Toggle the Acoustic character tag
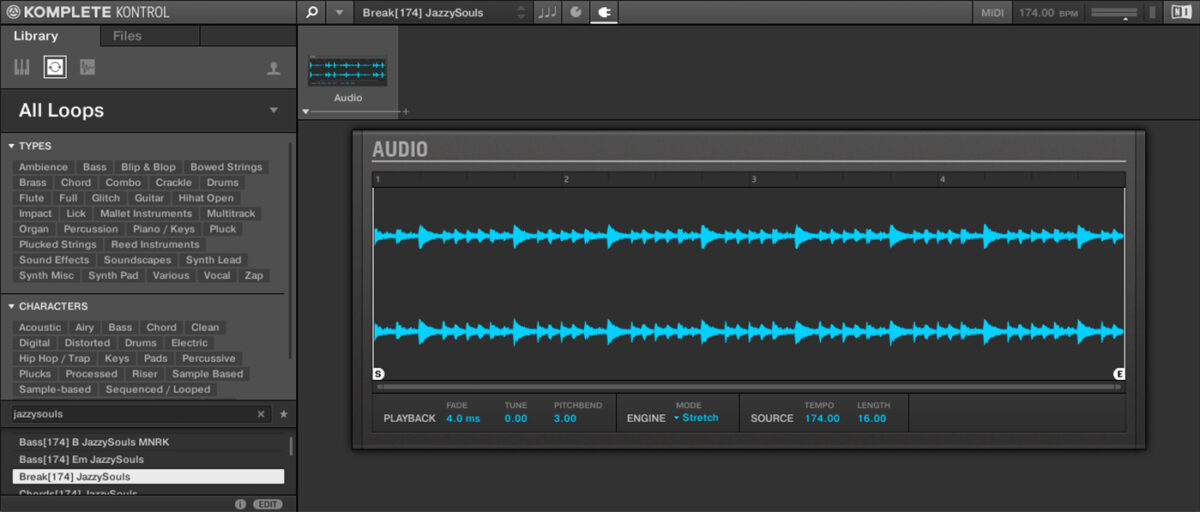The height and width of the screenshot is (512, 1200). click(40, 327)
